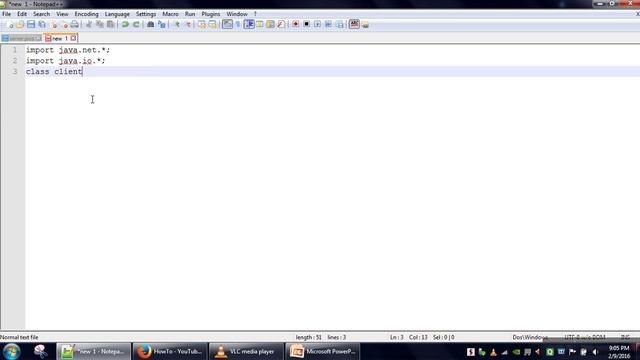Zoom in using the toolbar icon
Screen dimensions: 640x360
(176, 24)
